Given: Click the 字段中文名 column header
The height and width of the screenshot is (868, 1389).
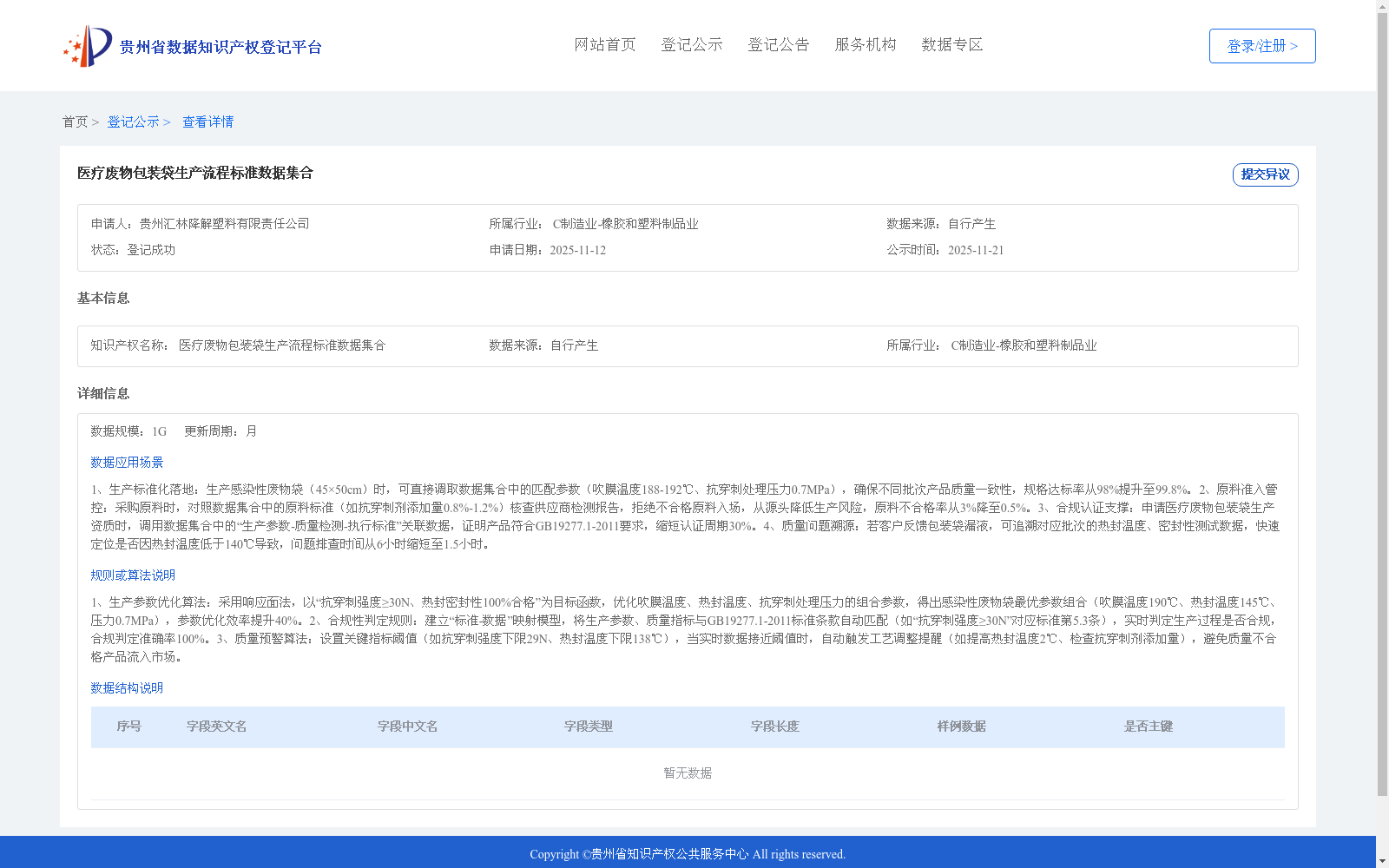Looking at the screenshot, I should pyautogui.click(x=408, y=727).
